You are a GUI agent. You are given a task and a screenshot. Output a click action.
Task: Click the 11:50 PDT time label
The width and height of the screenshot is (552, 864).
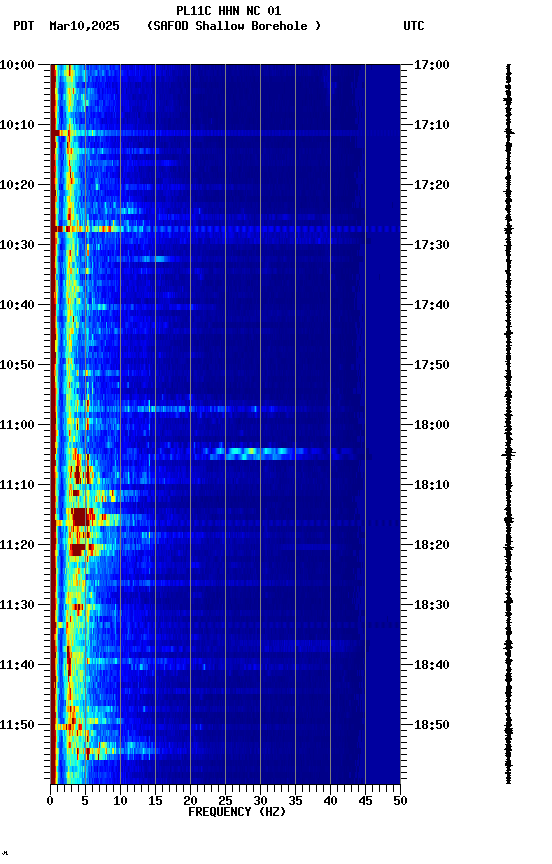[17, 726]
